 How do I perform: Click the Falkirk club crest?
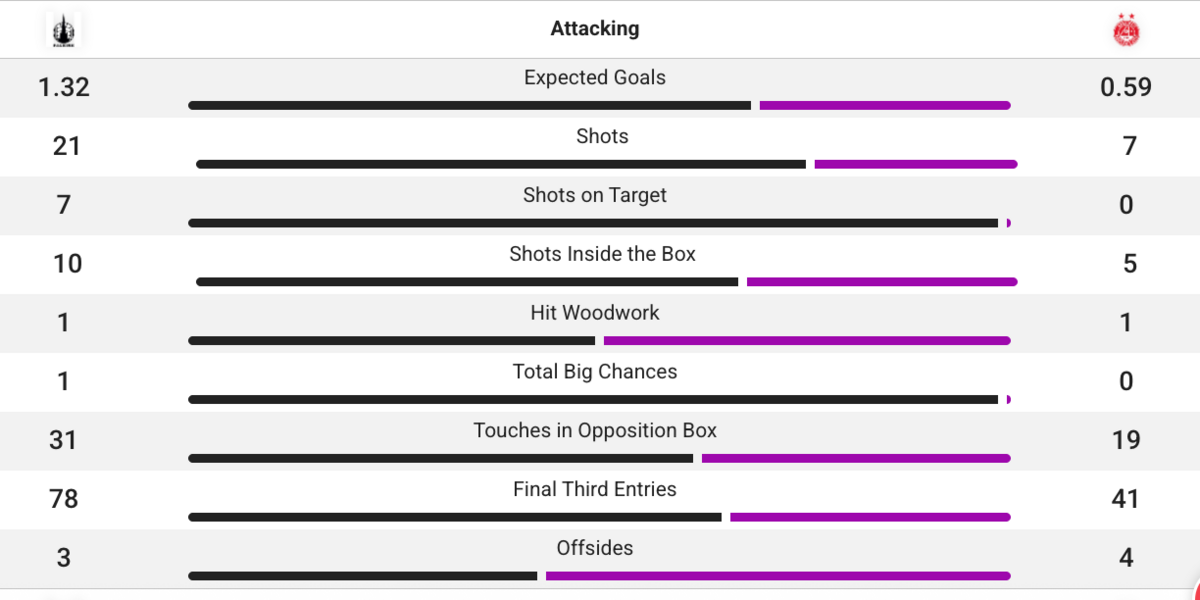pos(63,29)
